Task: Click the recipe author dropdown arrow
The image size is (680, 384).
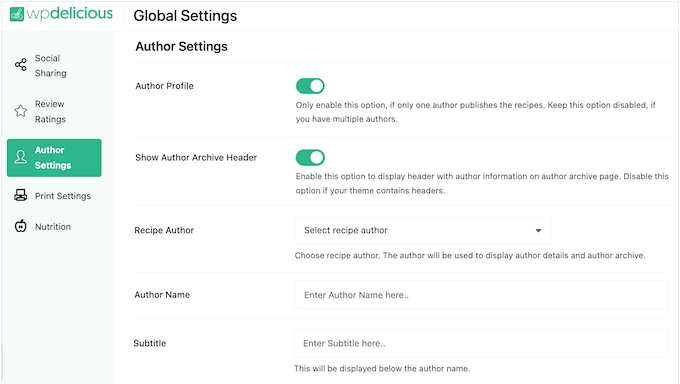Action: pyautogui.click(x=538, y=230)
